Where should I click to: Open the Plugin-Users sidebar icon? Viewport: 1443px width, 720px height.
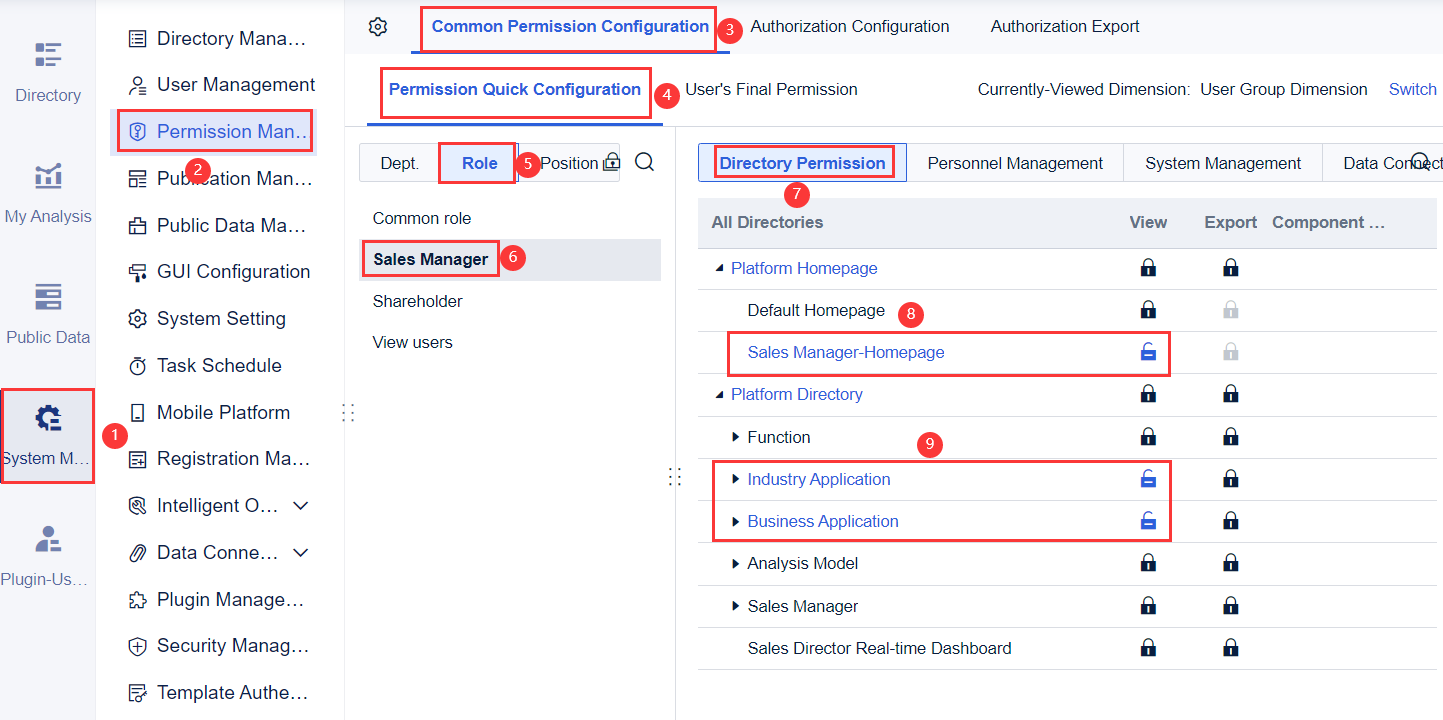[x=47, y=555]
